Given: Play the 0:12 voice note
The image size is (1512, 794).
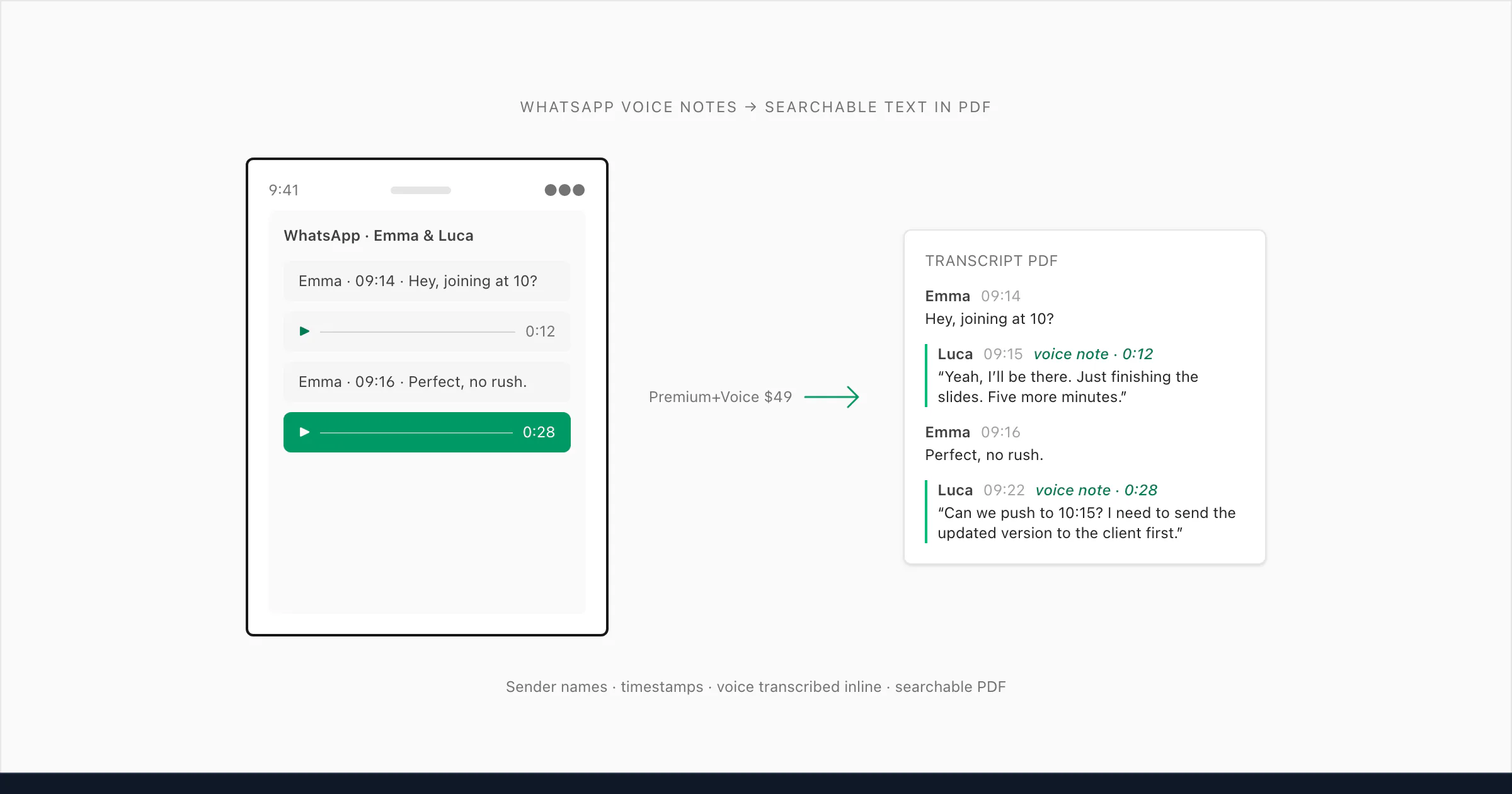Looking at the screenshot, I should click(x=304, y=331).
